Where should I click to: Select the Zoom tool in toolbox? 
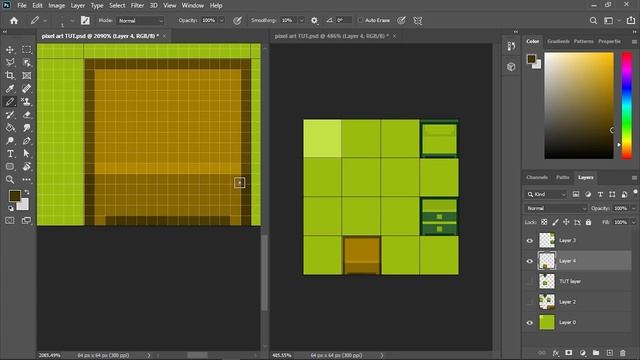(x=10, y=180)
